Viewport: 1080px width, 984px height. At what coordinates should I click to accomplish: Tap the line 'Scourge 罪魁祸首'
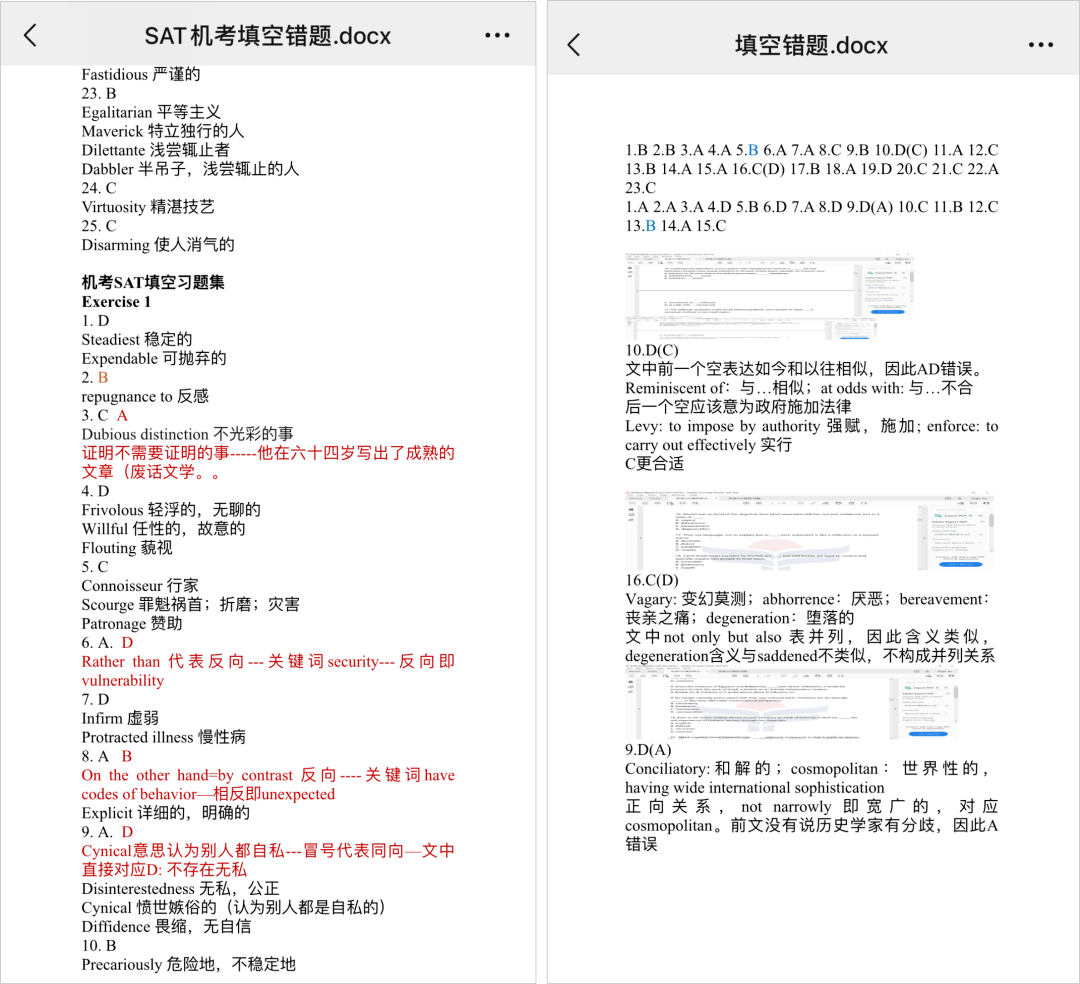(x=190, y=605)
